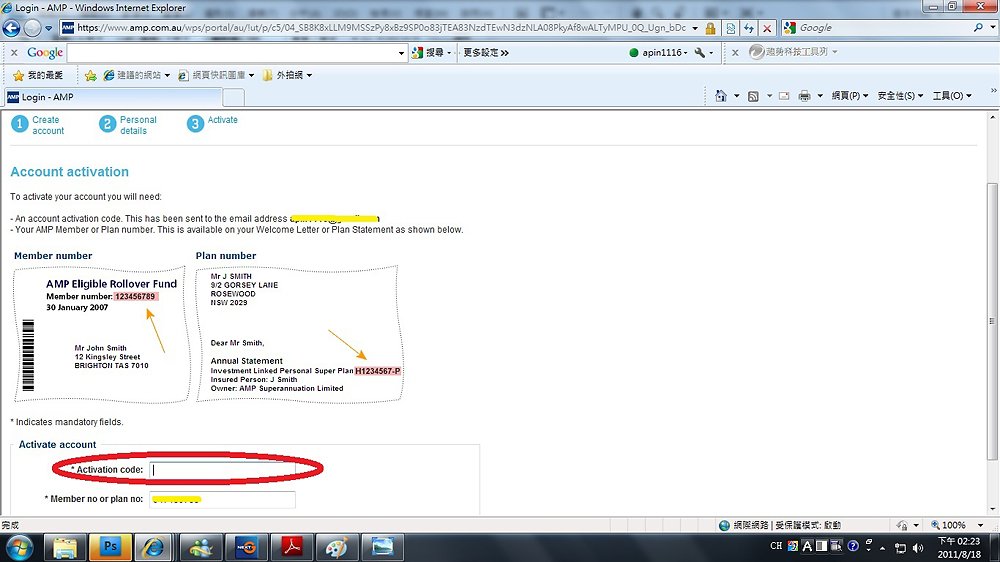Expand the print options arrow
This screenshot has width=1000, height=562.
coord(820,96)
